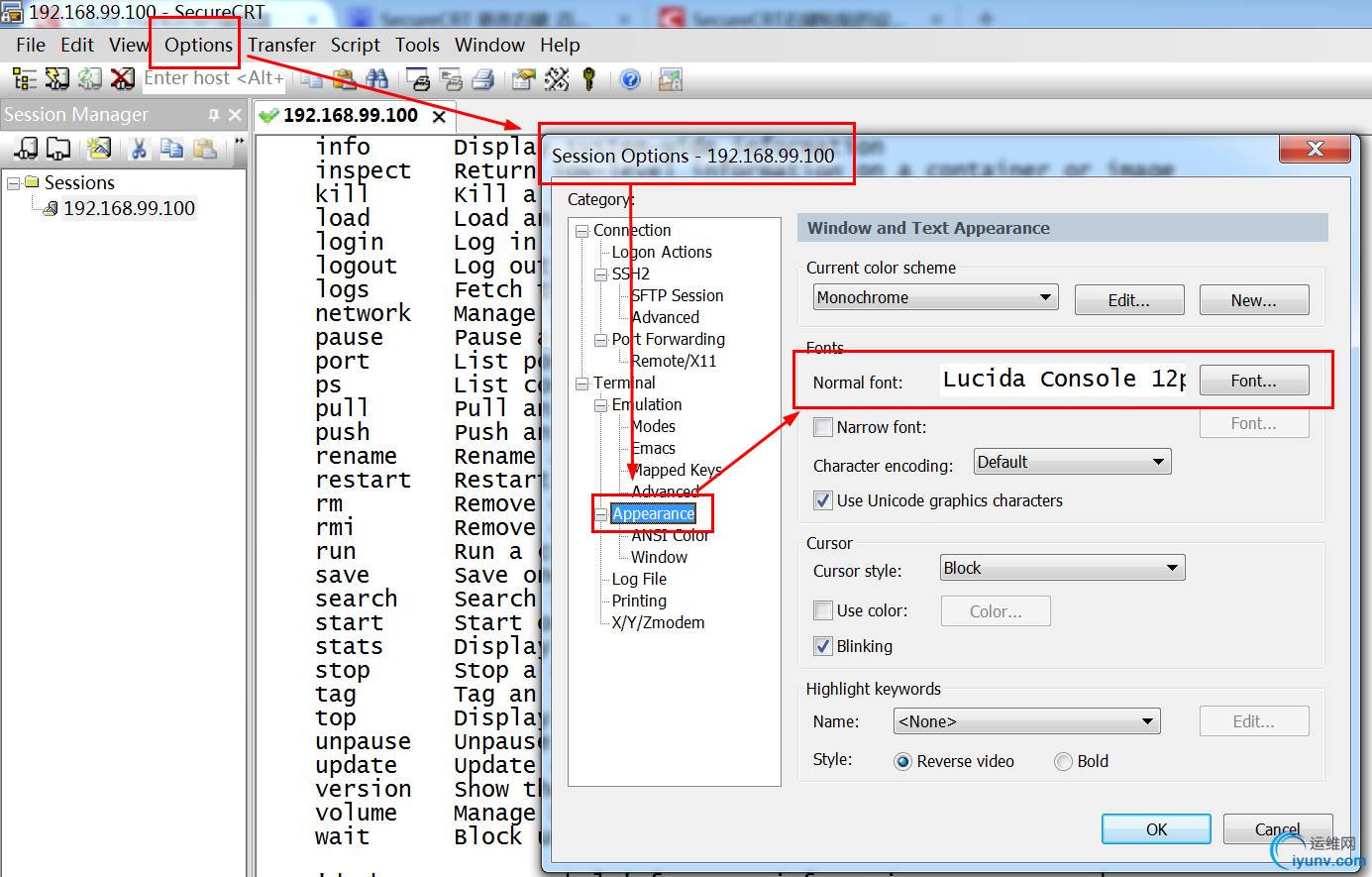1372x877 pixels.
Task: Click Edit... button for color scheme
Action: click(1129, 300)
